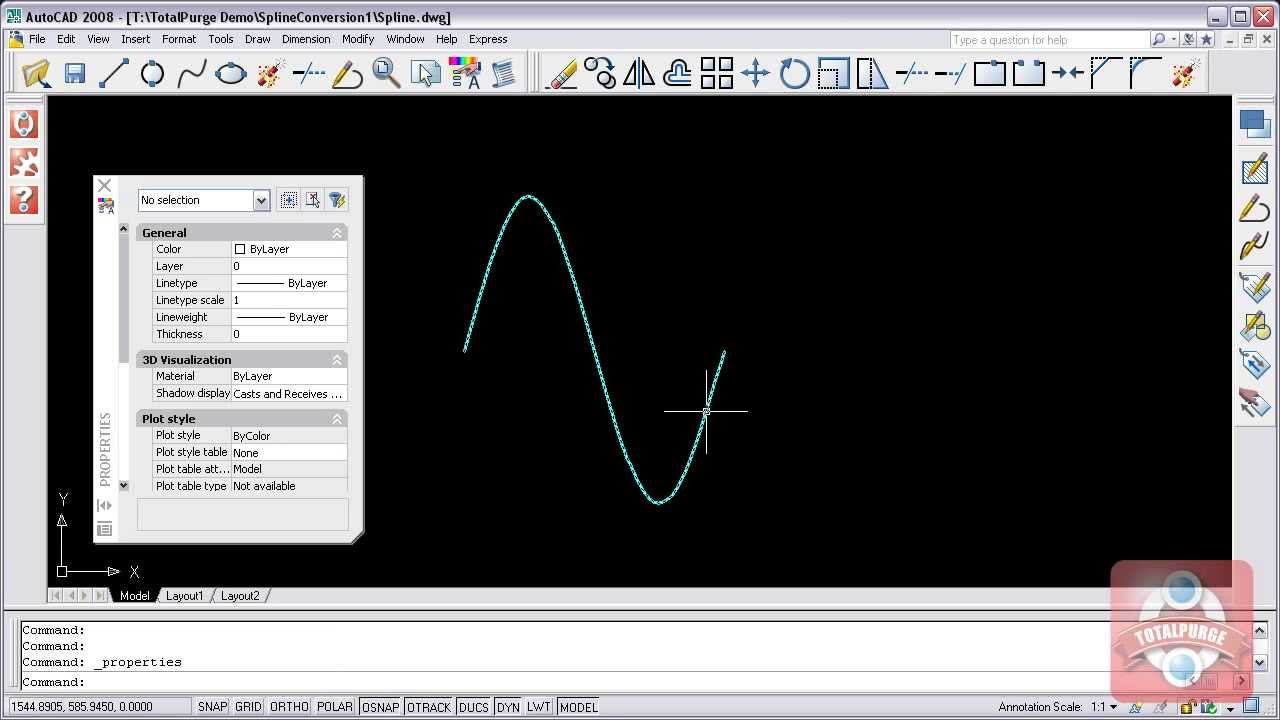
Task: Collapse the 3D Visualization section
Action: (337, 360)
